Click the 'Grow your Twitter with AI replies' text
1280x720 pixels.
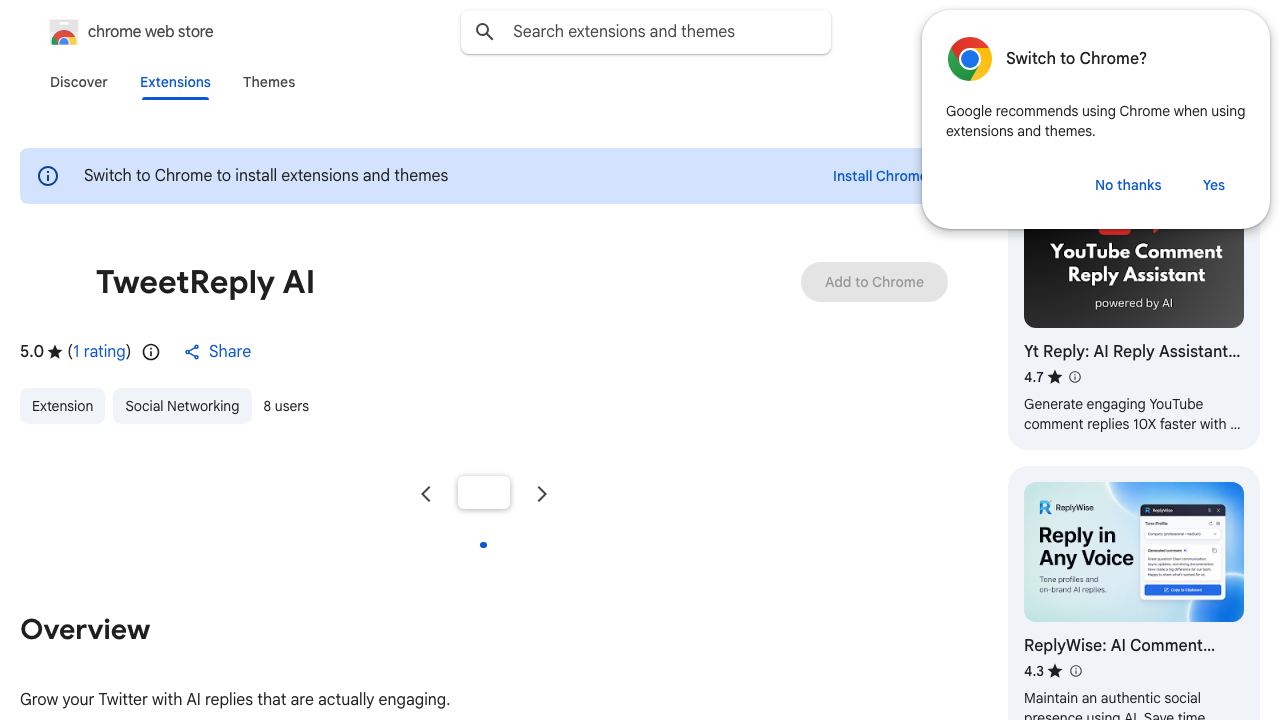pyautogui.click(x=235, y=699)
